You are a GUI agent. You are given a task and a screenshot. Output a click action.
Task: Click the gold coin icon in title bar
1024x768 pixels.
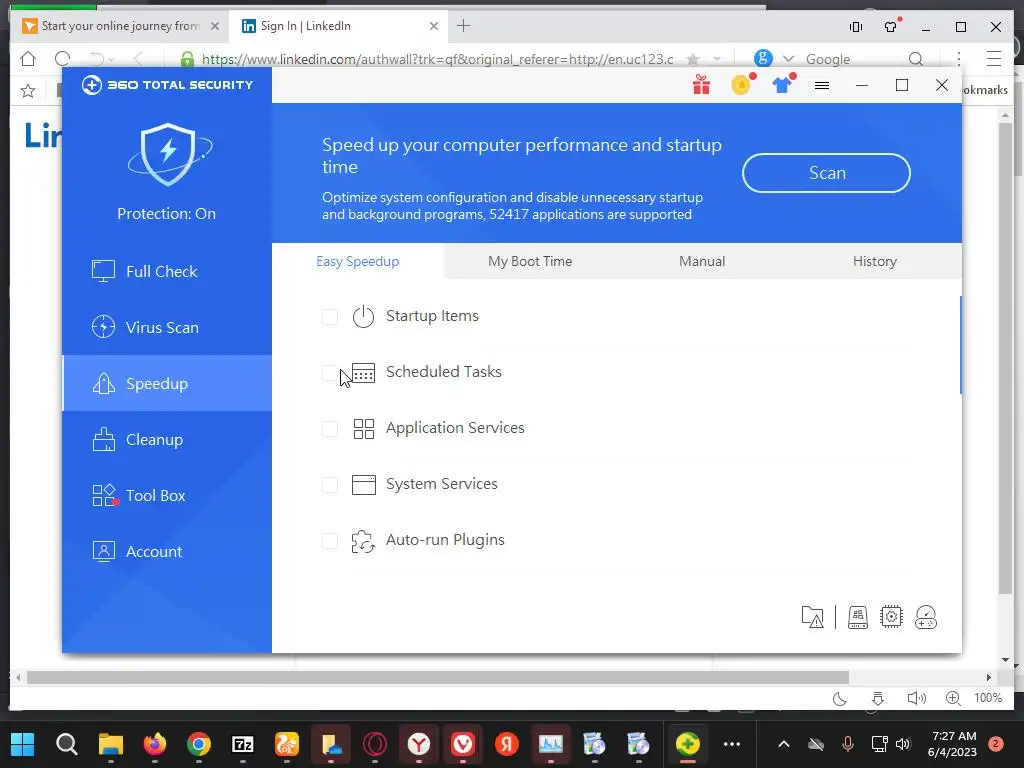point(741,85)
